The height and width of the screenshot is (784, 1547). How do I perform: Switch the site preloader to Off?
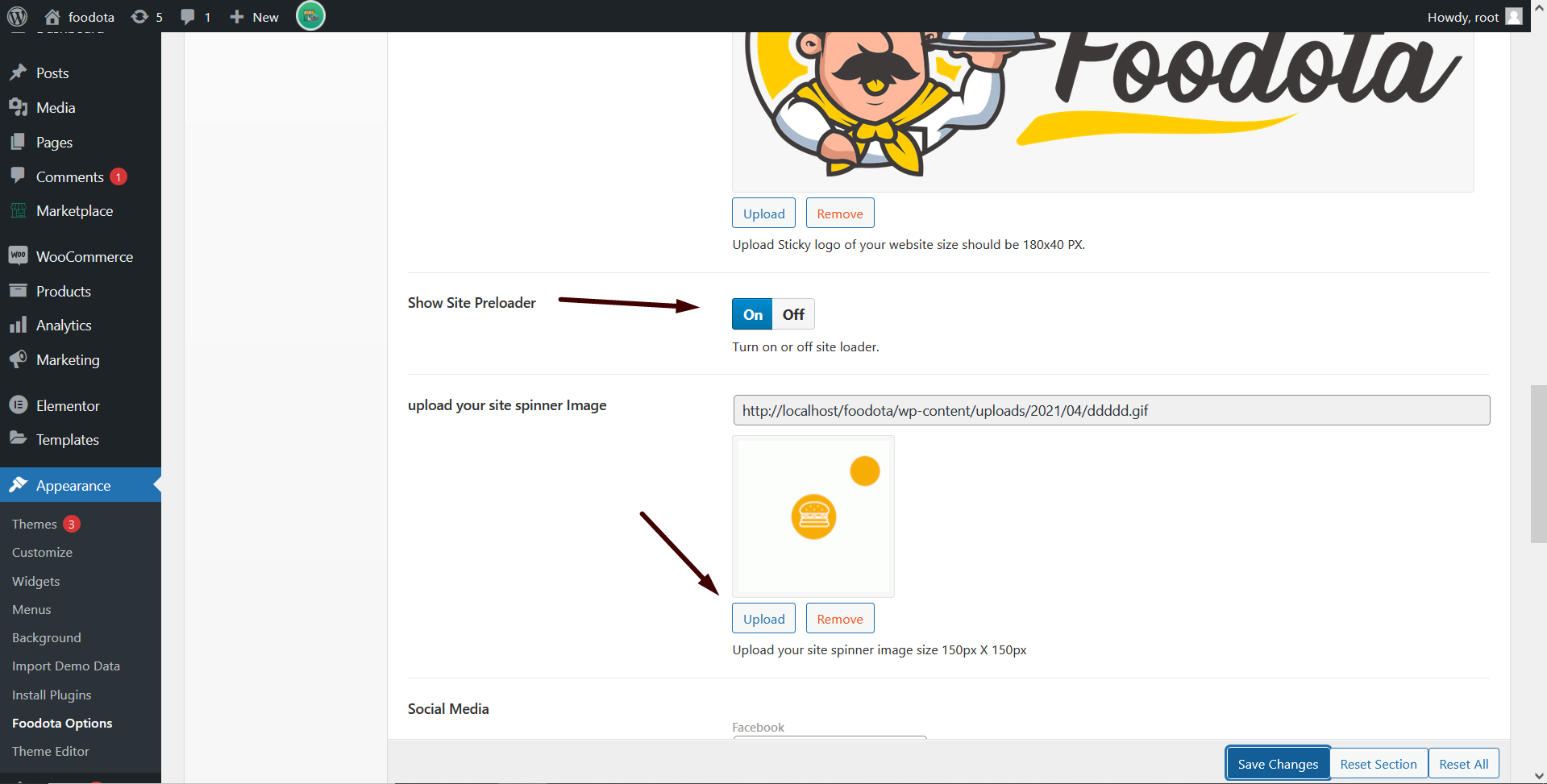pyautogui.click(x=793, y=314)
